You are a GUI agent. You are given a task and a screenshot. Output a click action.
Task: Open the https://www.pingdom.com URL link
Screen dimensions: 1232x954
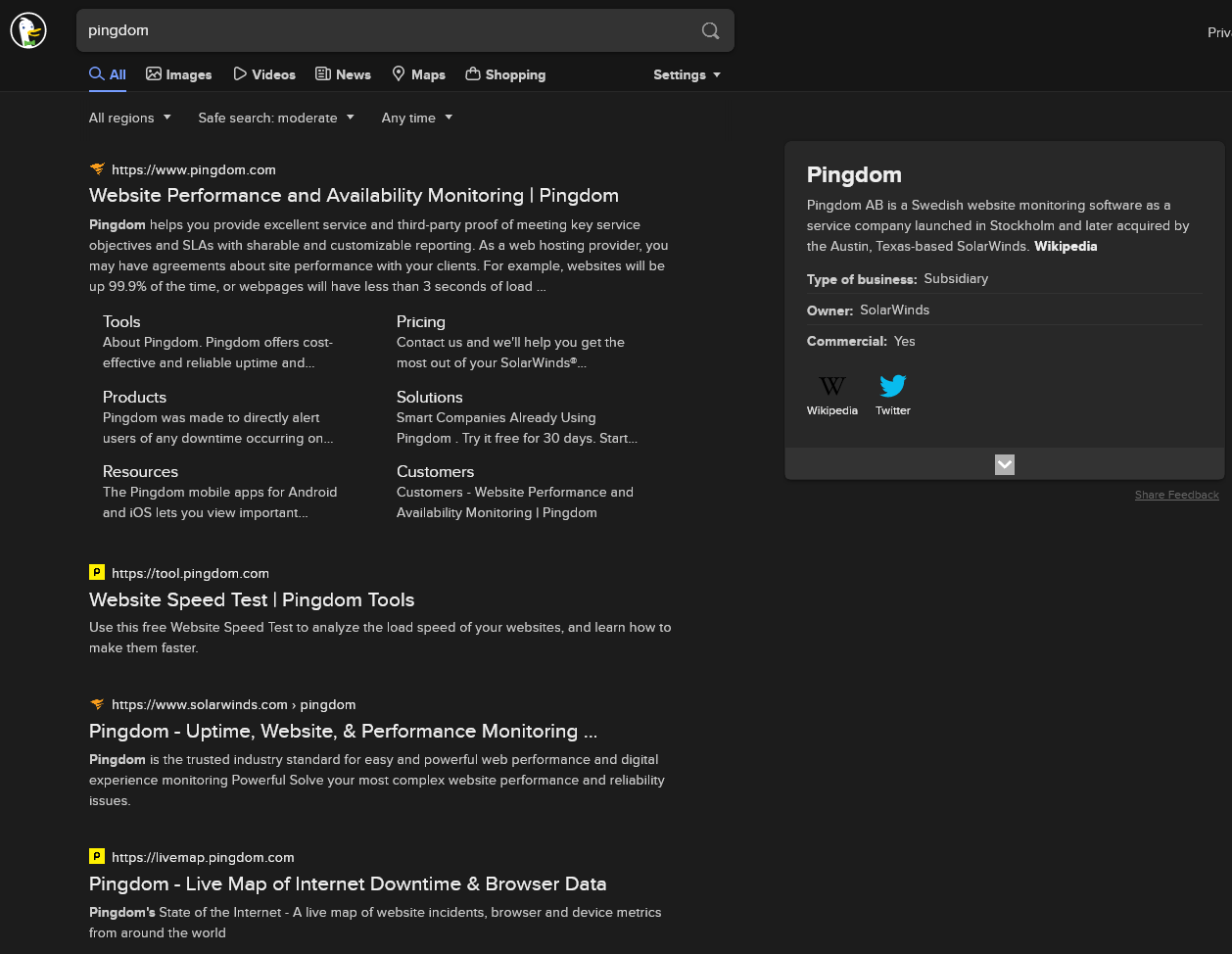194,169
